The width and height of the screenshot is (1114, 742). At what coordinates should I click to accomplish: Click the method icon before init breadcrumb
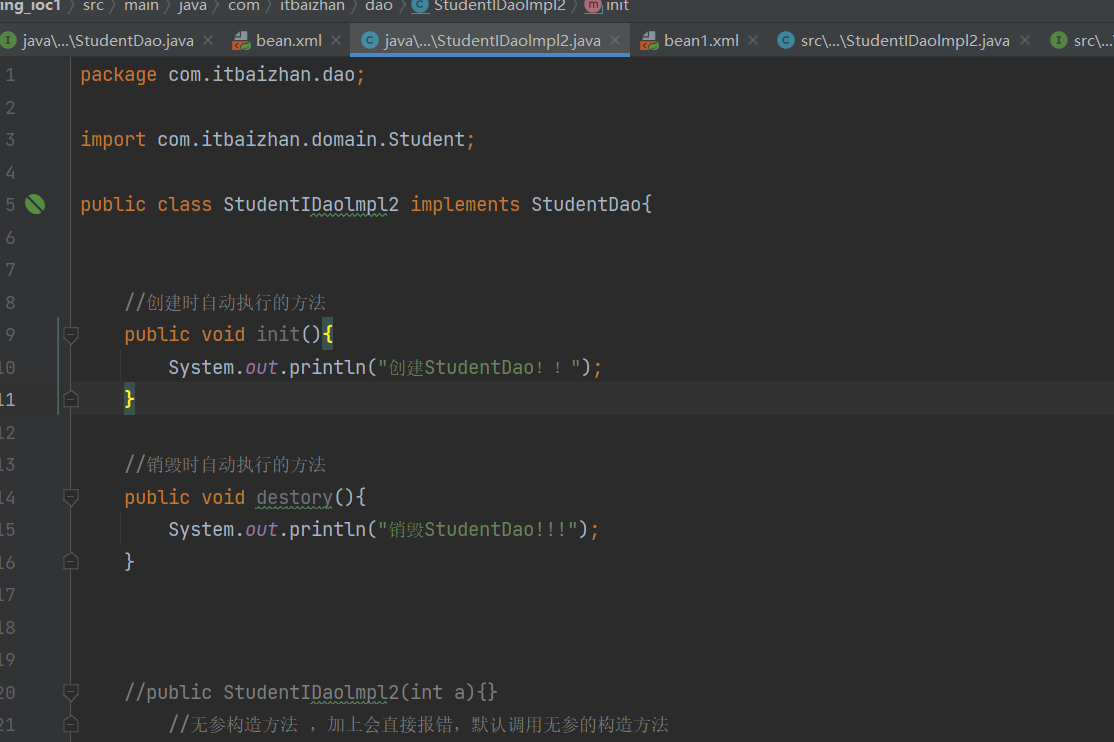pyautogui.click(x=593, y=6)
